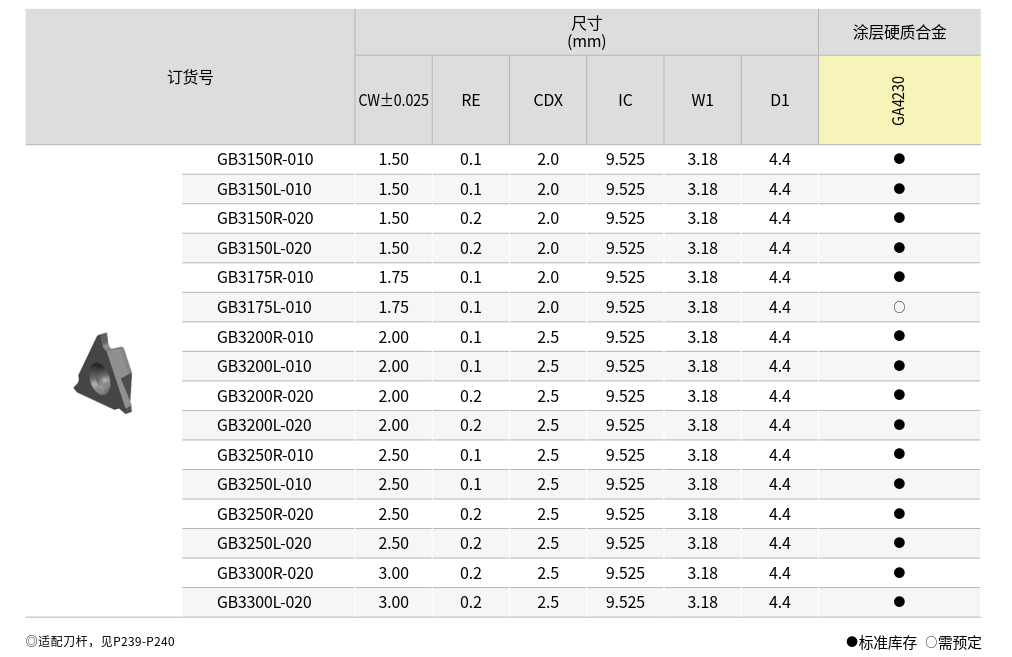
Task: Select order number GB3150L-010
Action: point(265,189)
